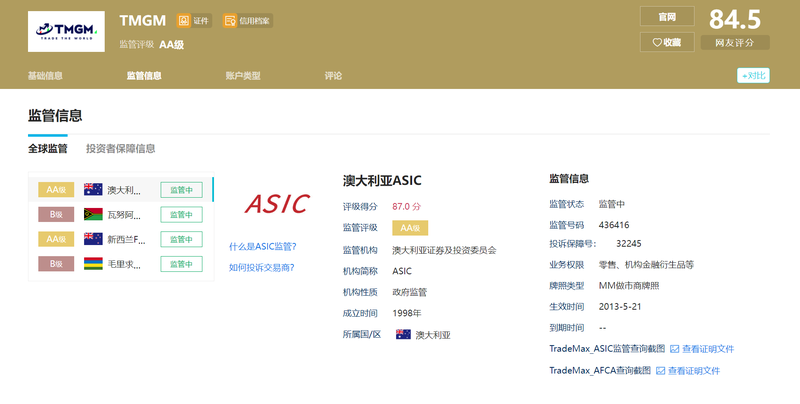Click the Australia flag next to 所属国/区
The width and height of the screenshot is (800, 404).
(x=403, y=335)
